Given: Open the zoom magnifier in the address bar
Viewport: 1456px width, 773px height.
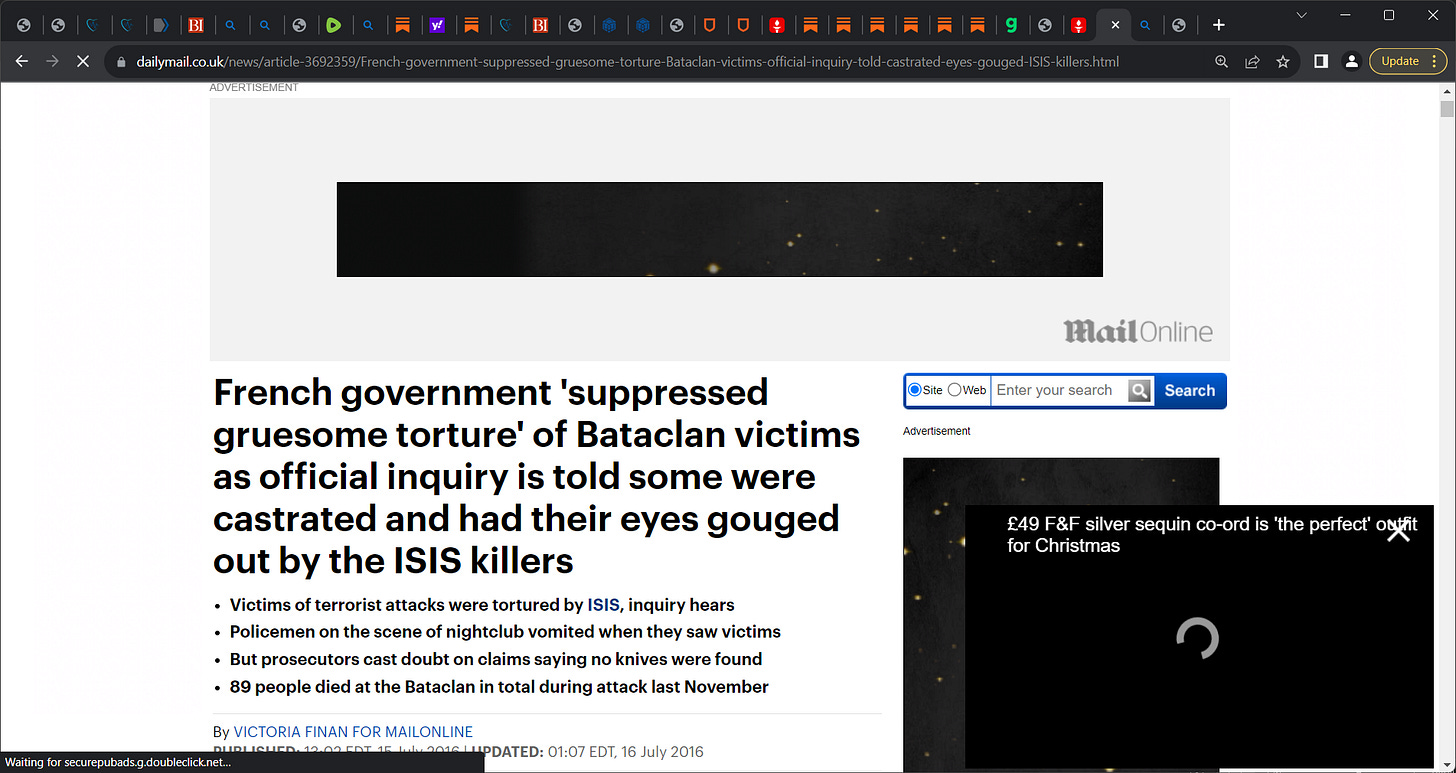Looking at the screenshot, I should click(x=1221, y=62).
